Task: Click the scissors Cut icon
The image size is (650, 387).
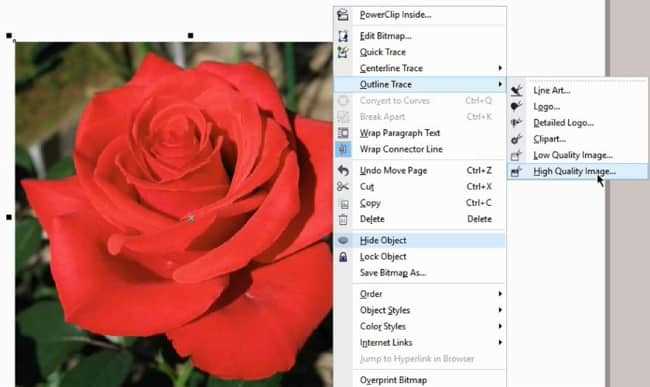Action: pos(343,186)
